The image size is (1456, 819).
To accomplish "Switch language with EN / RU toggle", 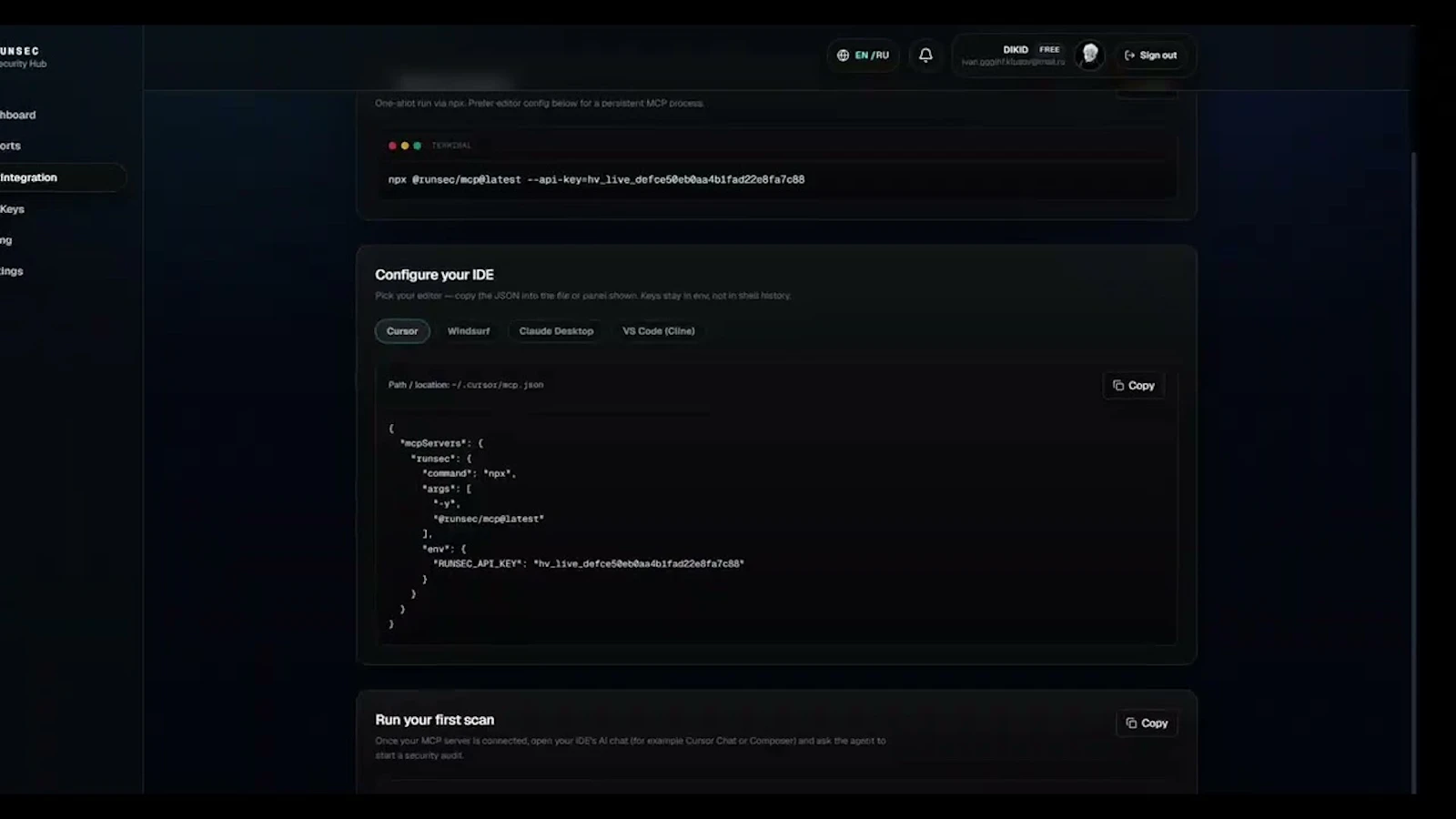I will tap(863, 56).
